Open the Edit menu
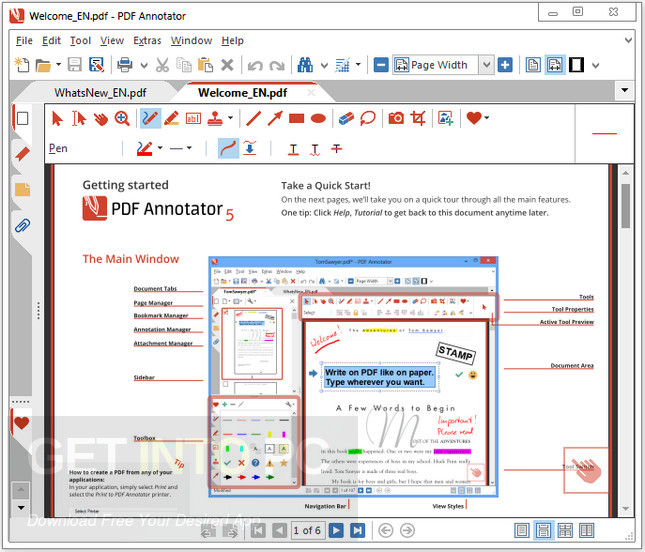Image resolution: width=645 pixels, height=552 pixels. click(51, 41)
